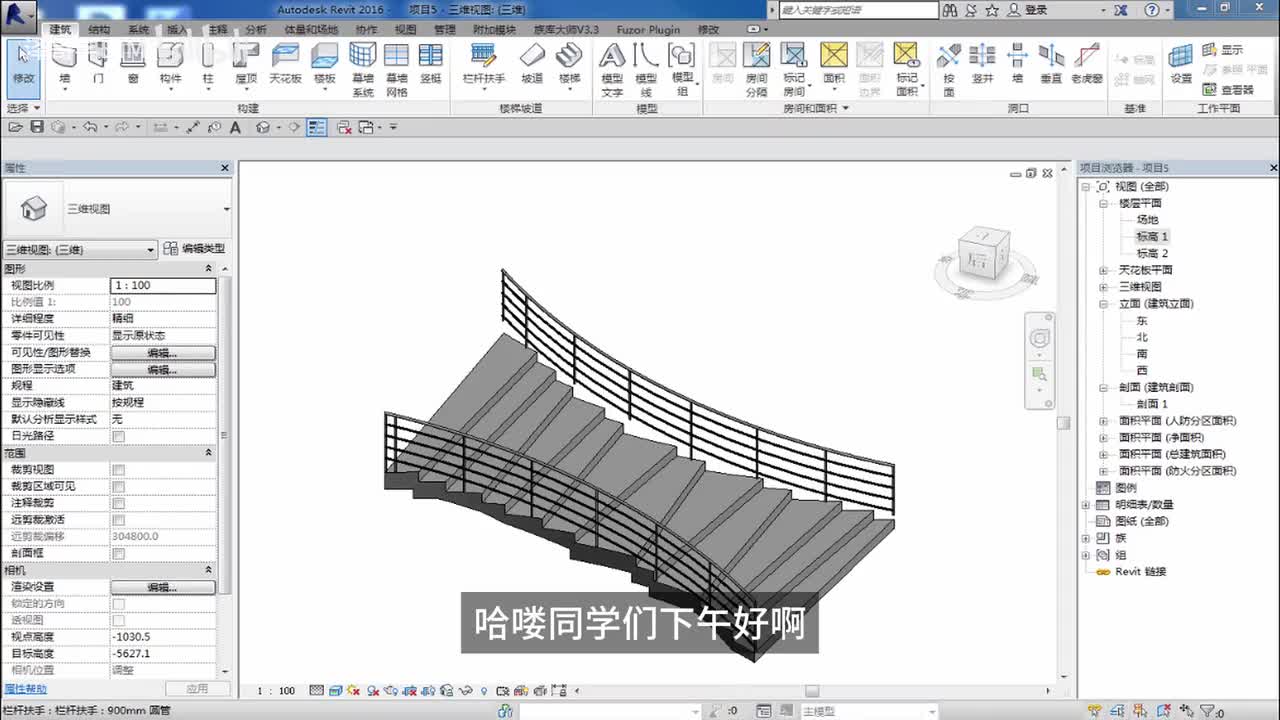This screenshot has width=1280, height=720.
Task: Click the 竖井 (Shaft) opening tool
Action: (x=983, y=64)
